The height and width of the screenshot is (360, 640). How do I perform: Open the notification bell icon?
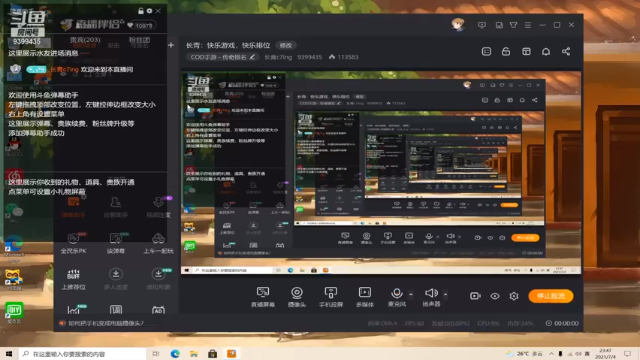coord(546,51)
